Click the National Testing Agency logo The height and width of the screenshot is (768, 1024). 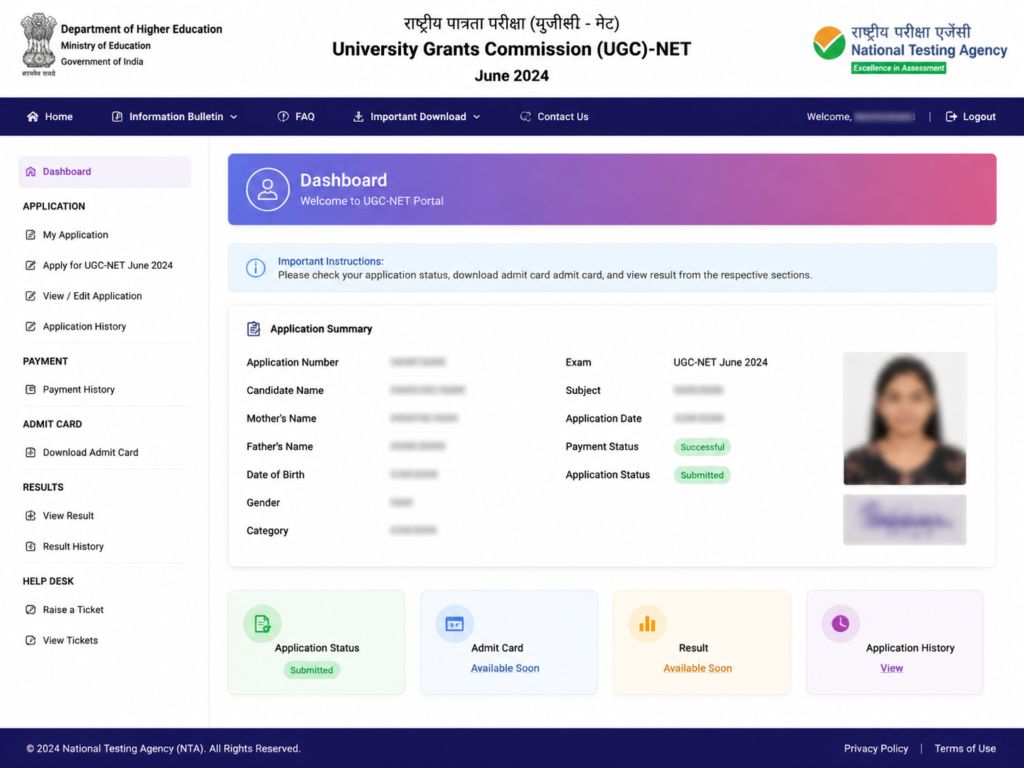(910, 48)
